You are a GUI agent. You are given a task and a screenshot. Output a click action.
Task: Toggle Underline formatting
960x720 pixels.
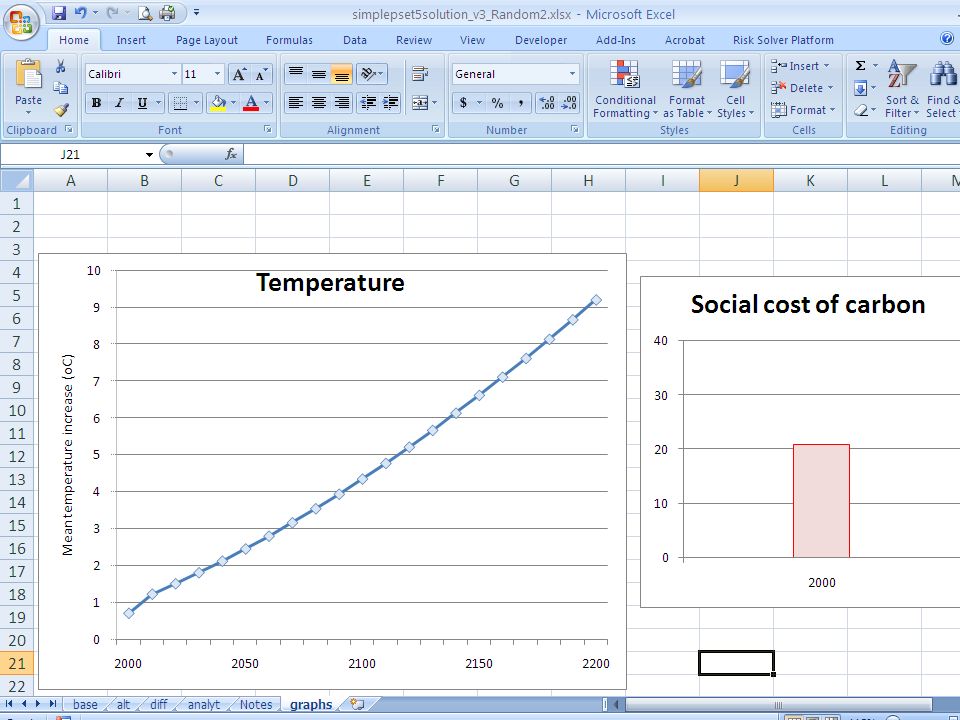pos(142,103)
